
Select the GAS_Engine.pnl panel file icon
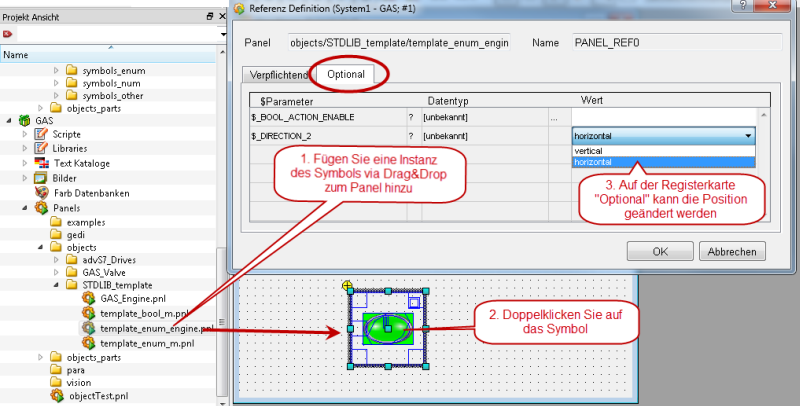[x=89, y=298]
